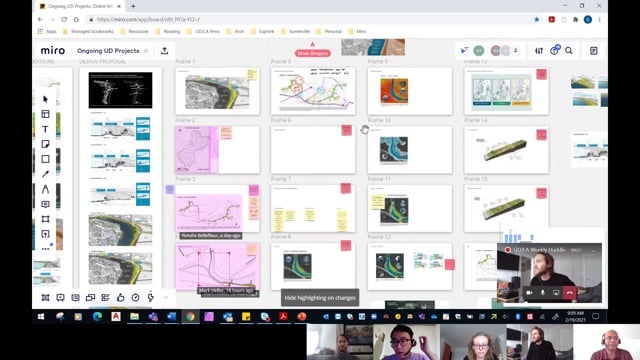Select the Frame 1 map thumbnail

[217, 92]
